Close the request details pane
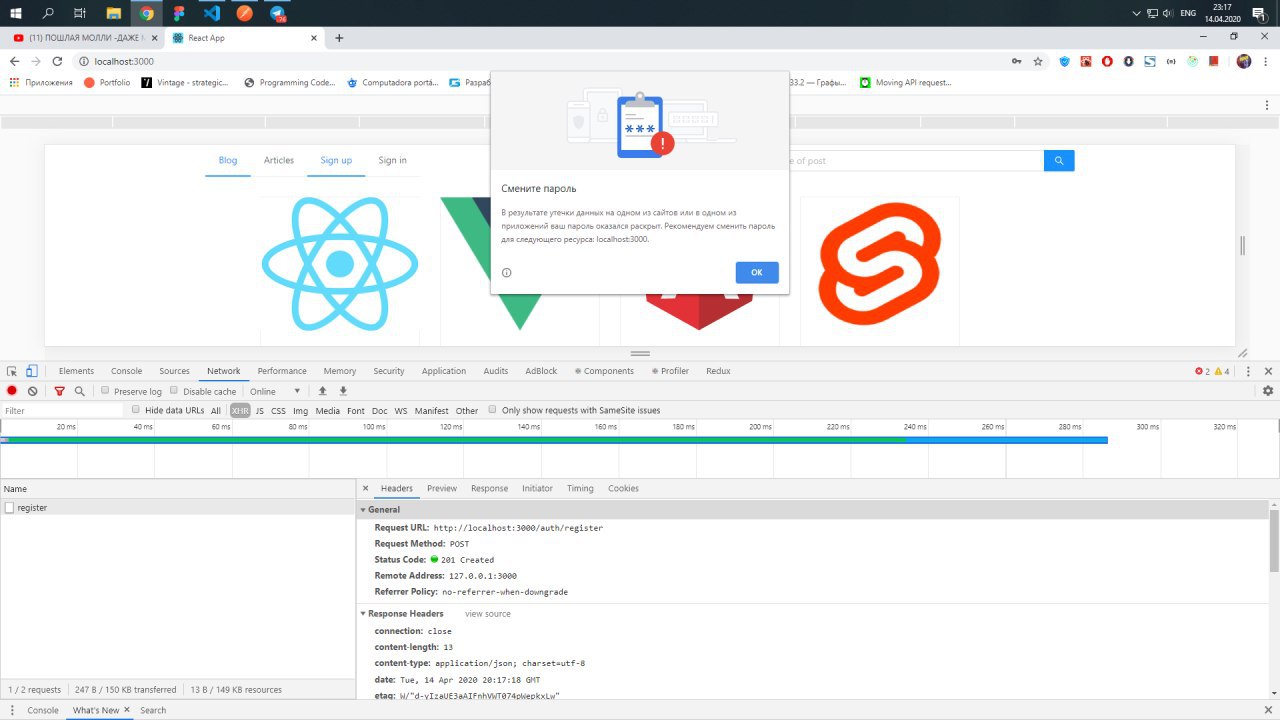 click(x=365, y=488)
